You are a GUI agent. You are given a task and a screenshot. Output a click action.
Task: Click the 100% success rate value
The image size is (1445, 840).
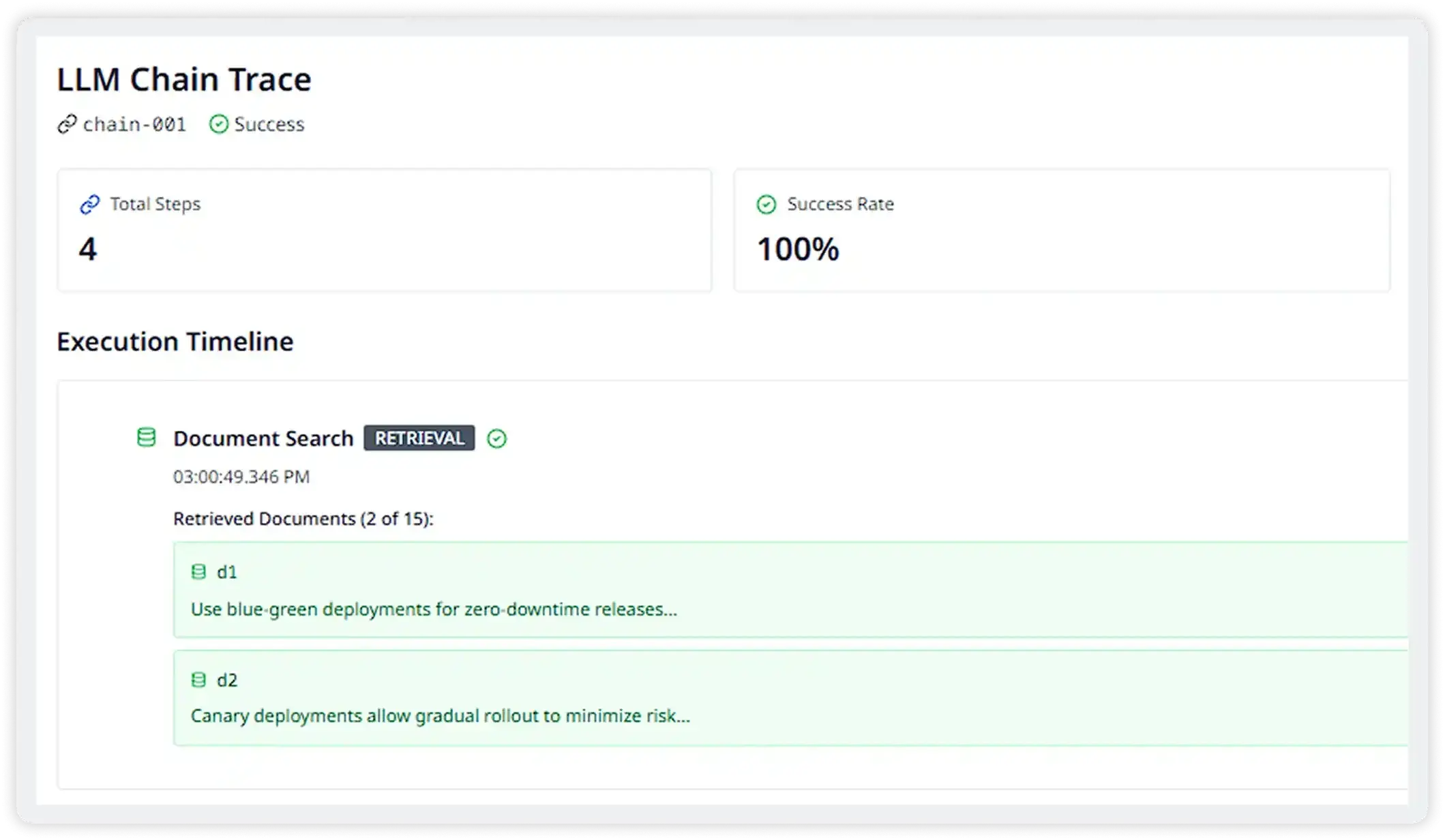798,249
